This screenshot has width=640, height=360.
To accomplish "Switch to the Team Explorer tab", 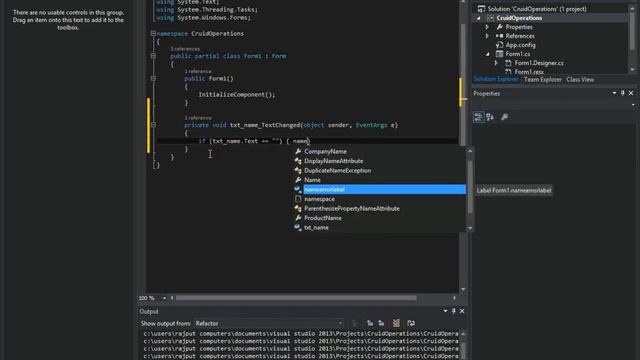I will tap(542, 80).
